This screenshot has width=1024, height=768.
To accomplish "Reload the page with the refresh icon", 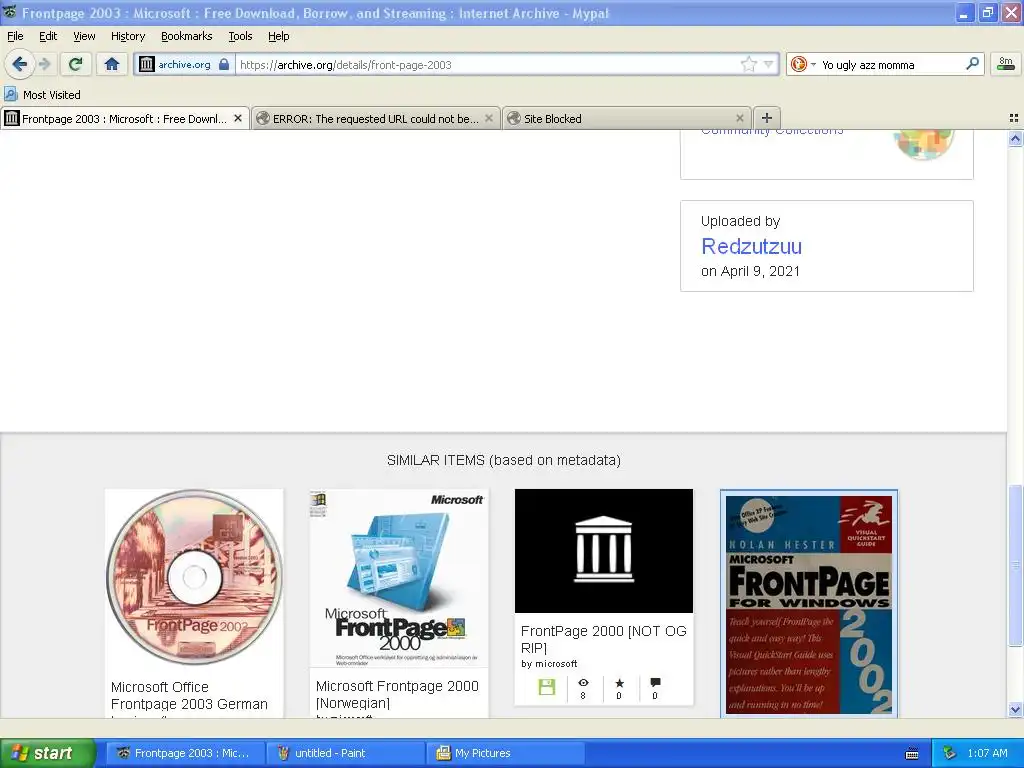I will click(75, 64).
